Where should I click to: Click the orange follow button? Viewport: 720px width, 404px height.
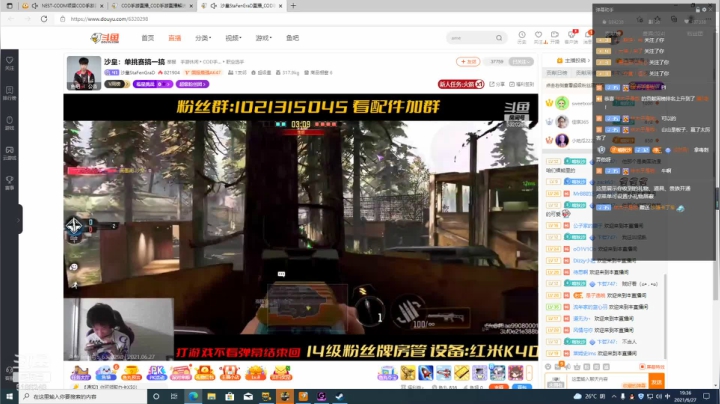468,62
